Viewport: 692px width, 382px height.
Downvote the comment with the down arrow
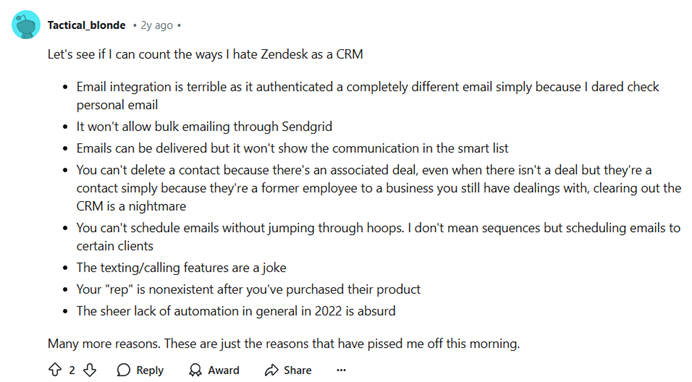pos(90,370)
